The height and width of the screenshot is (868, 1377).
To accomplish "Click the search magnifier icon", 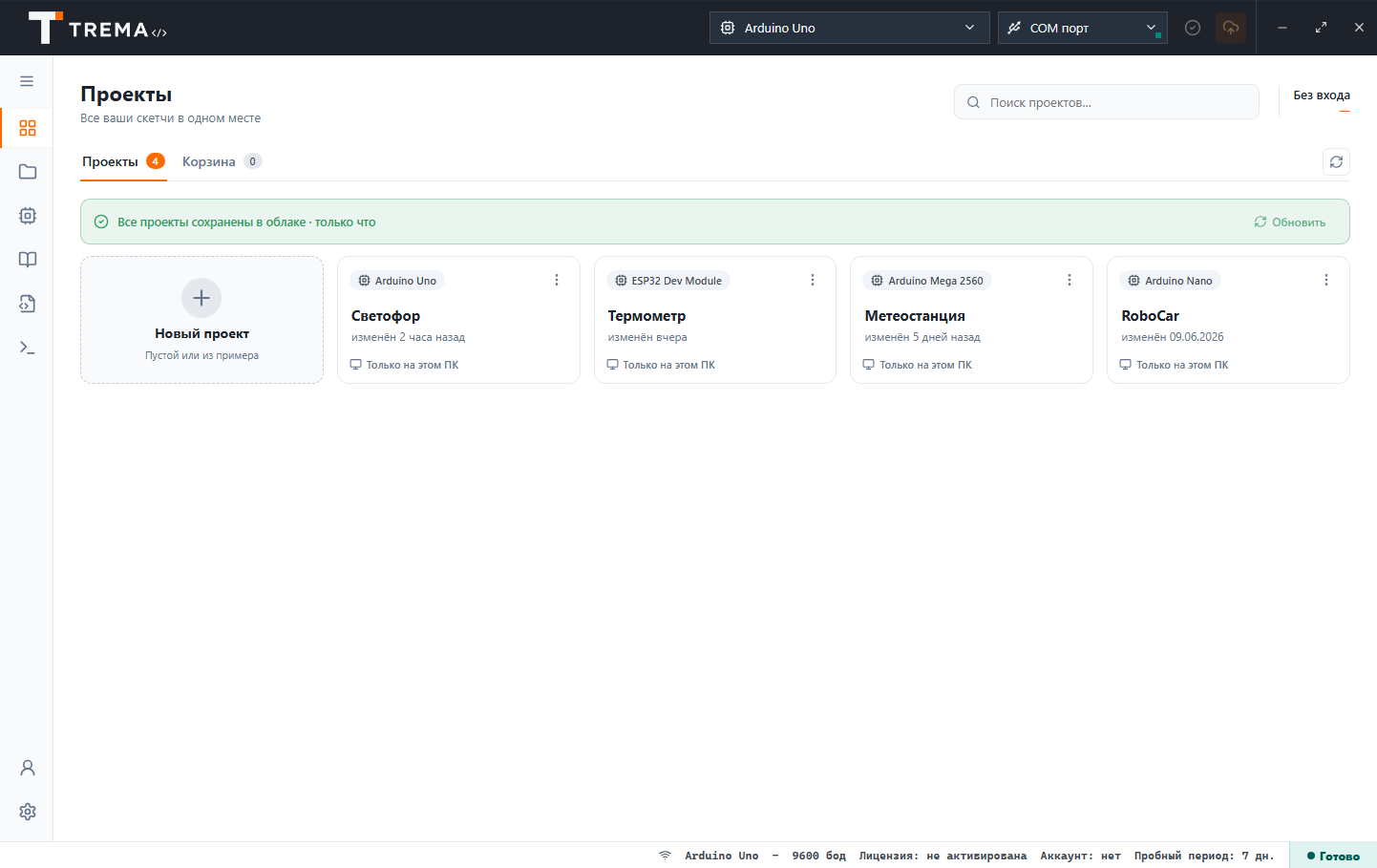I will [973, 102].
